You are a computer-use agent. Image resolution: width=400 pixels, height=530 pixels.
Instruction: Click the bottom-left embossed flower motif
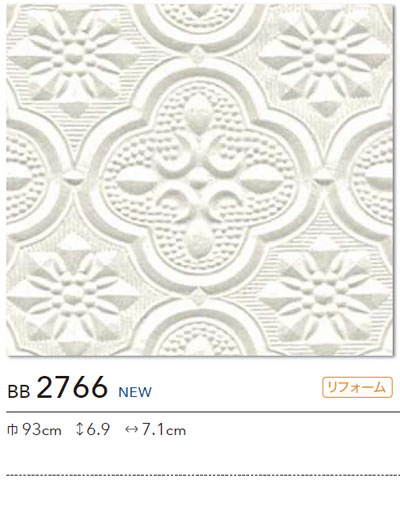point(72,299)
